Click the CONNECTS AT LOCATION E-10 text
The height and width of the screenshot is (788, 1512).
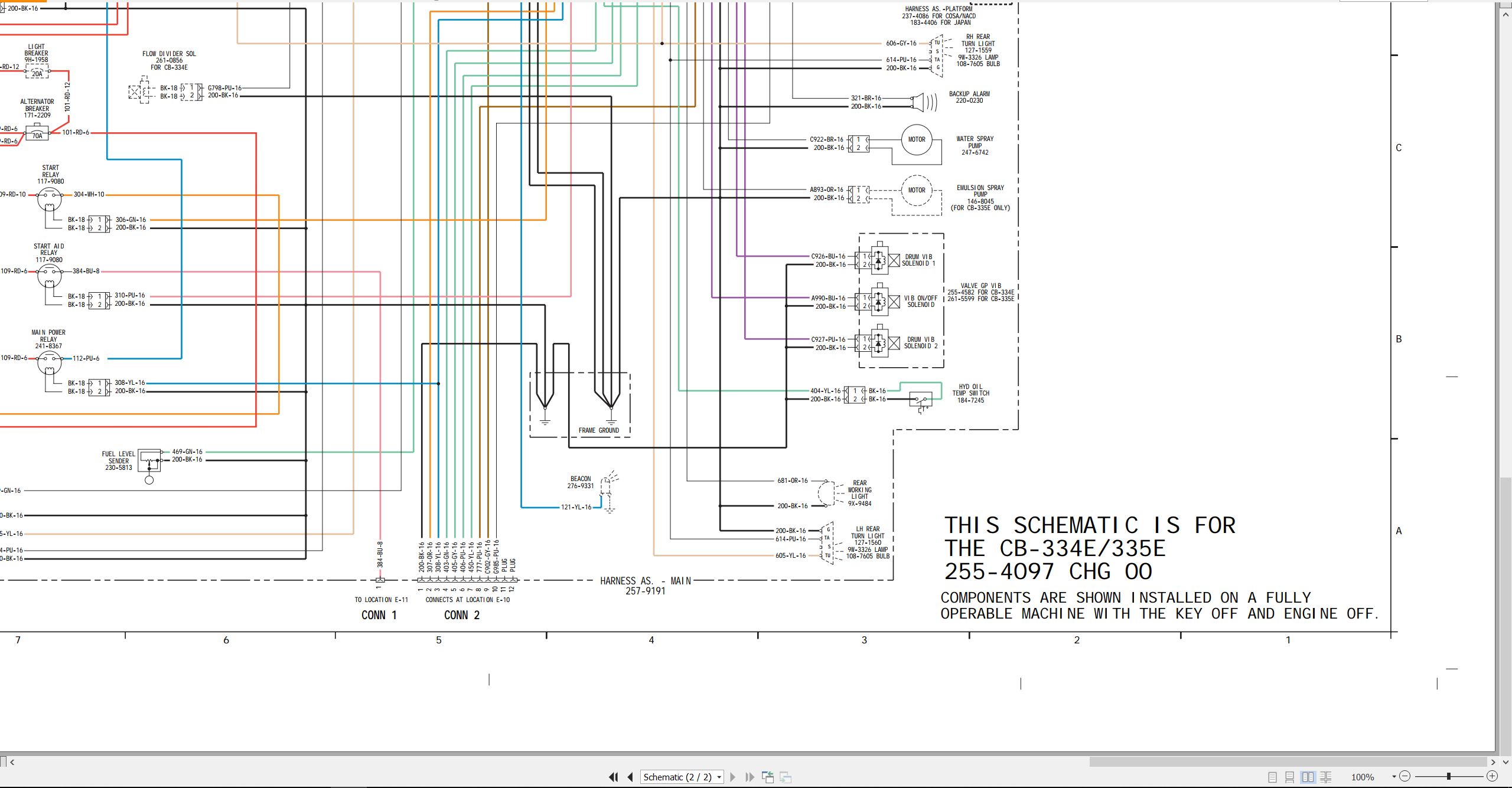[x=467, y=600]
